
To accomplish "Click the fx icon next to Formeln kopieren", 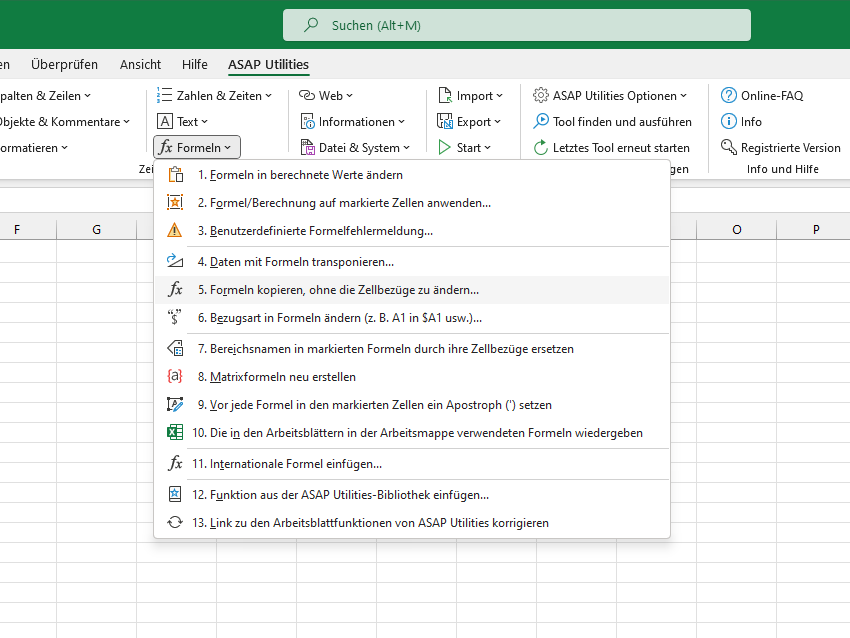I will [175, 289].
